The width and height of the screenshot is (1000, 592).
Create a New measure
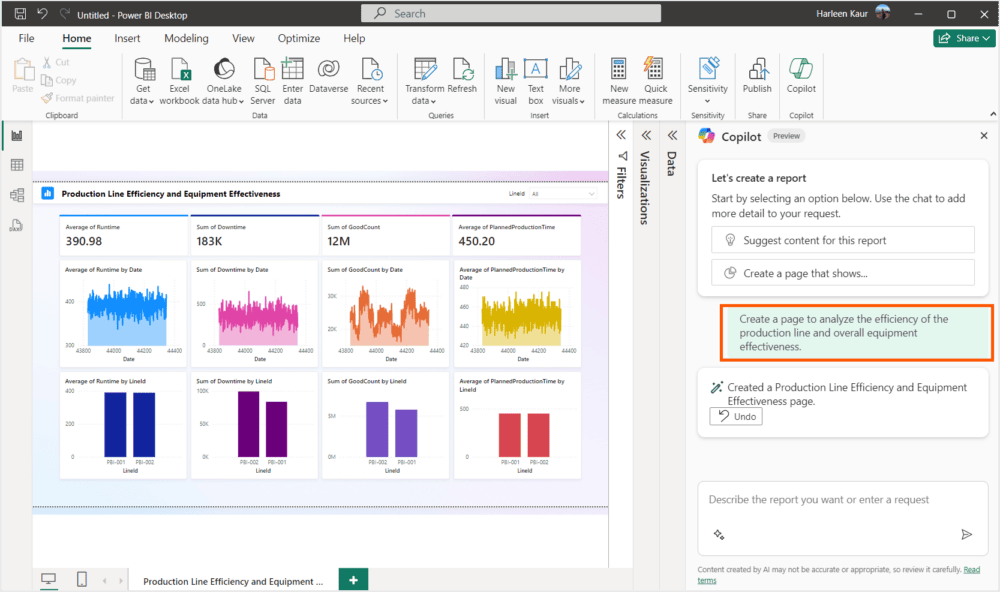pyautogui.click(x=619, y=81)
